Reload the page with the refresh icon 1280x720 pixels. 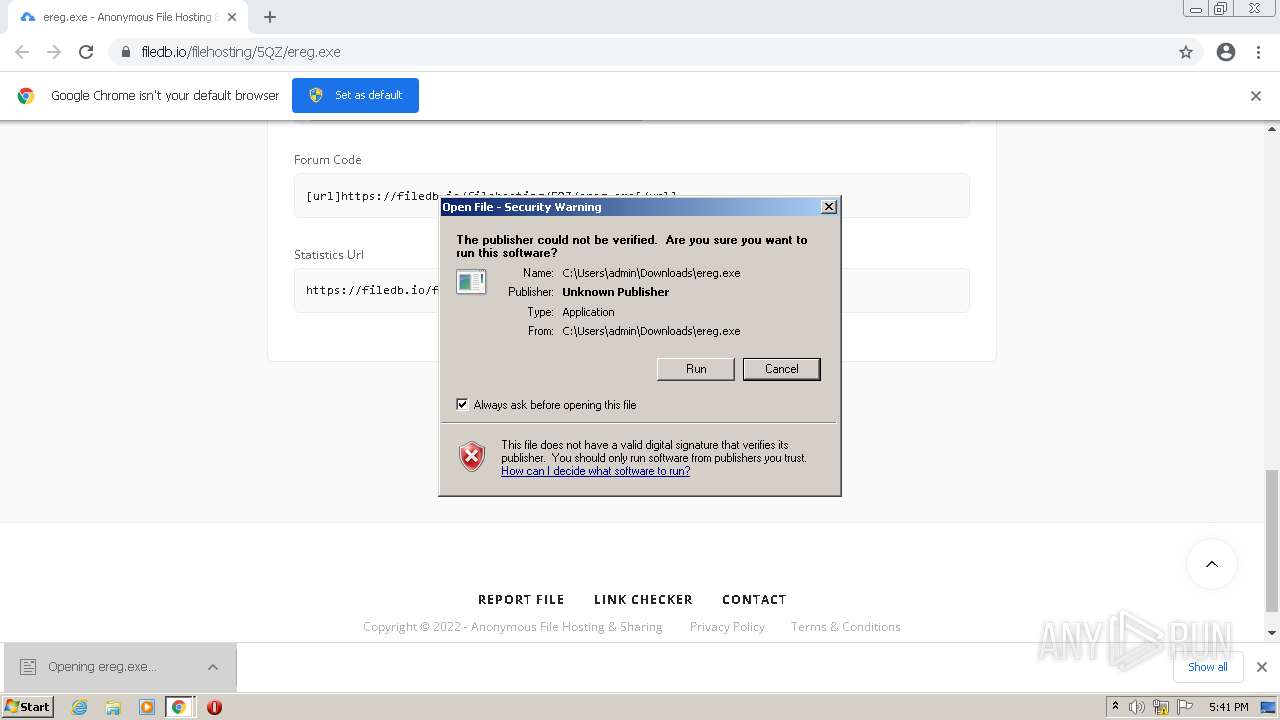point(86,52)
